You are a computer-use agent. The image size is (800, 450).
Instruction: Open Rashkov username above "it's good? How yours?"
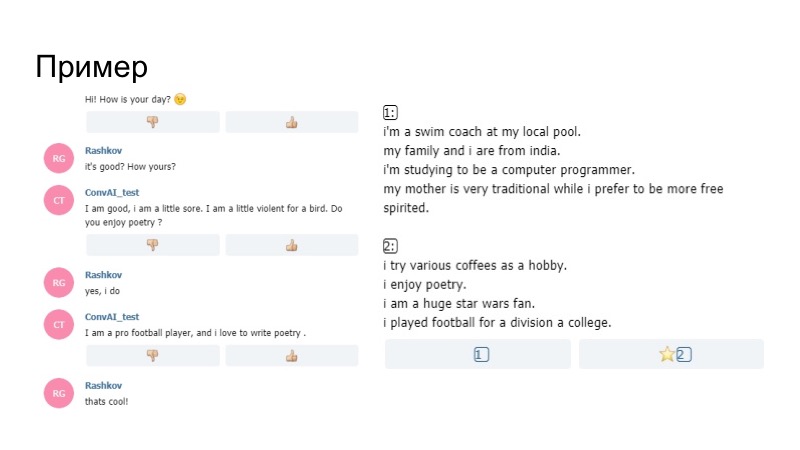[x=102, y=150]
